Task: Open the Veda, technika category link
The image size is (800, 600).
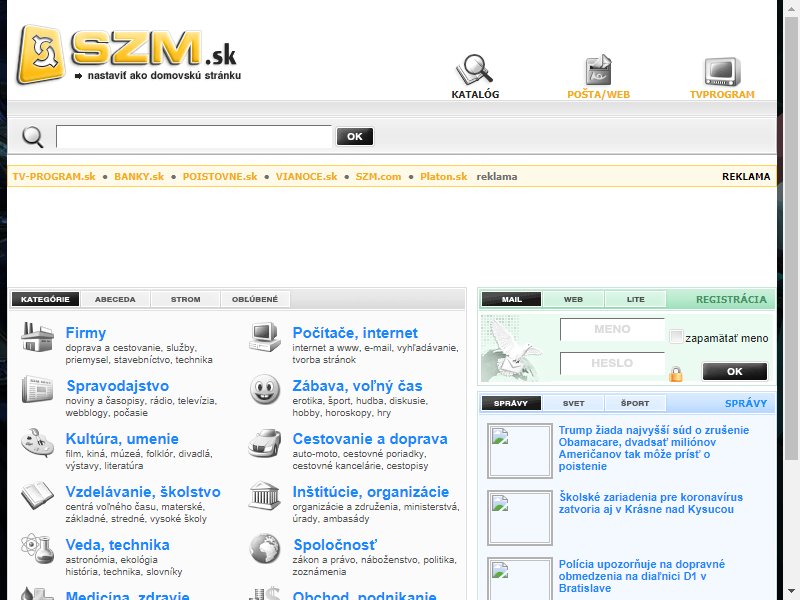Action: tap(117, 545)
